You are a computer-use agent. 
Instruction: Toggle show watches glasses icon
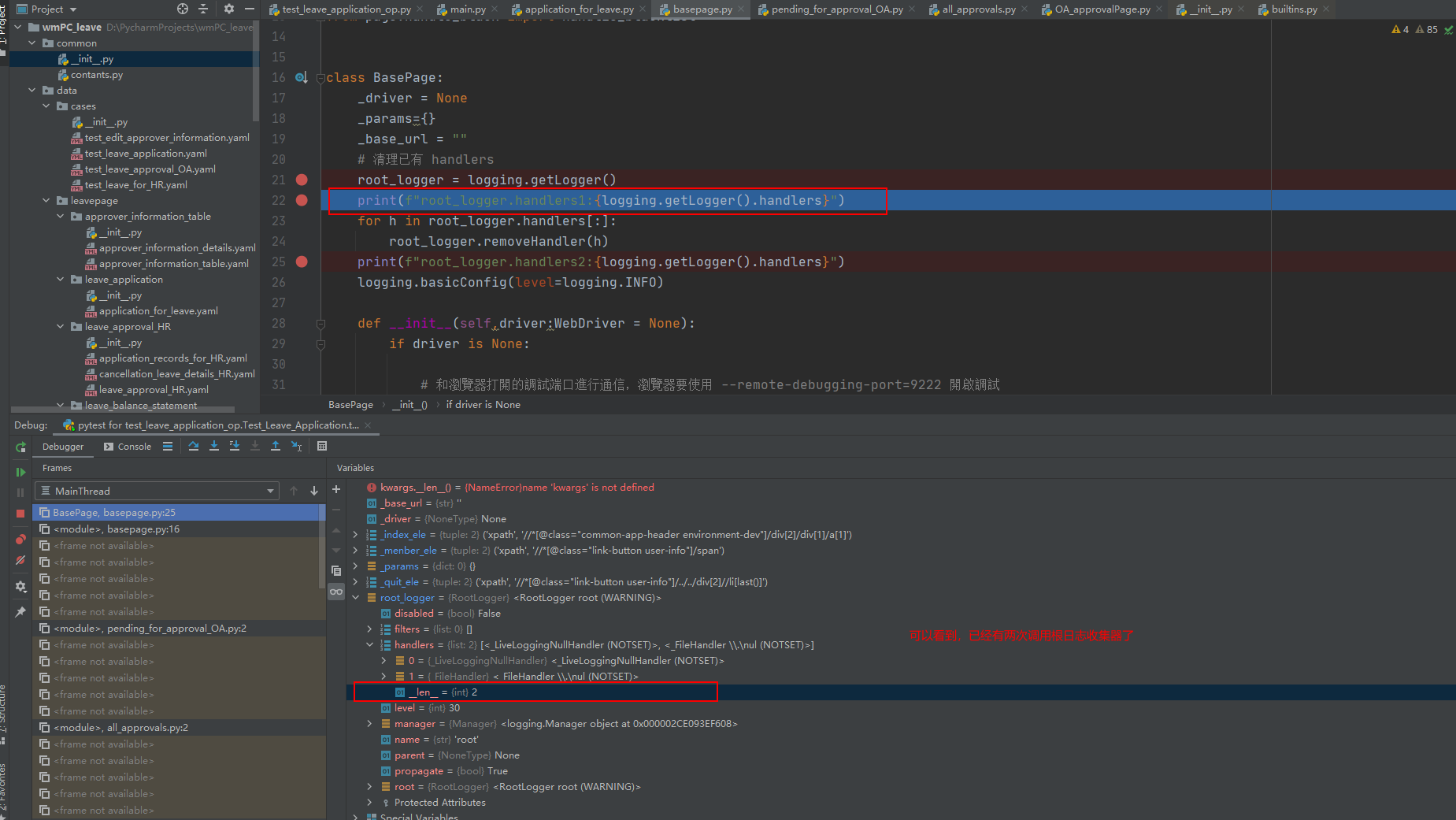click(x=336, y=592)
